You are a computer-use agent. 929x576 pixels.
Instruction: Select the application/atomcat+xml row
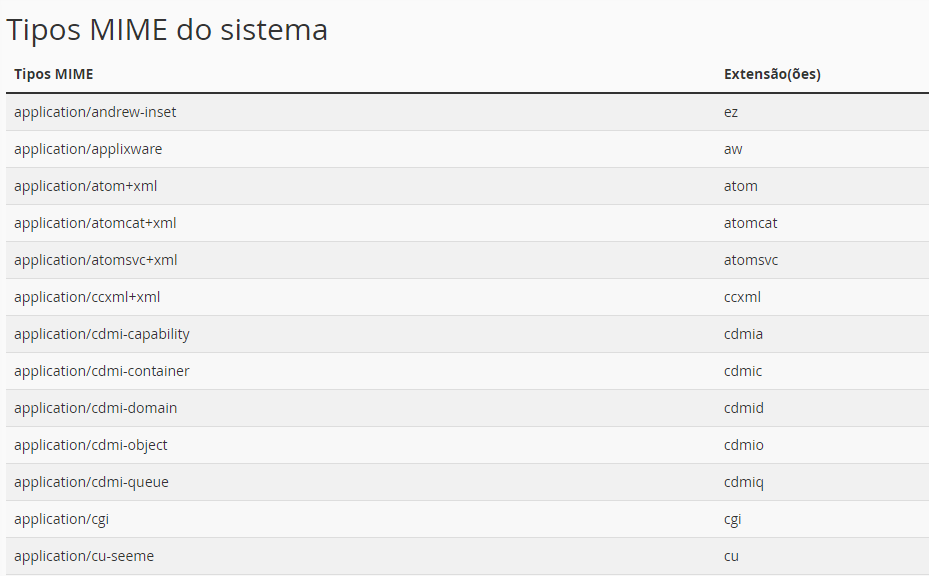tap(467, 223)
